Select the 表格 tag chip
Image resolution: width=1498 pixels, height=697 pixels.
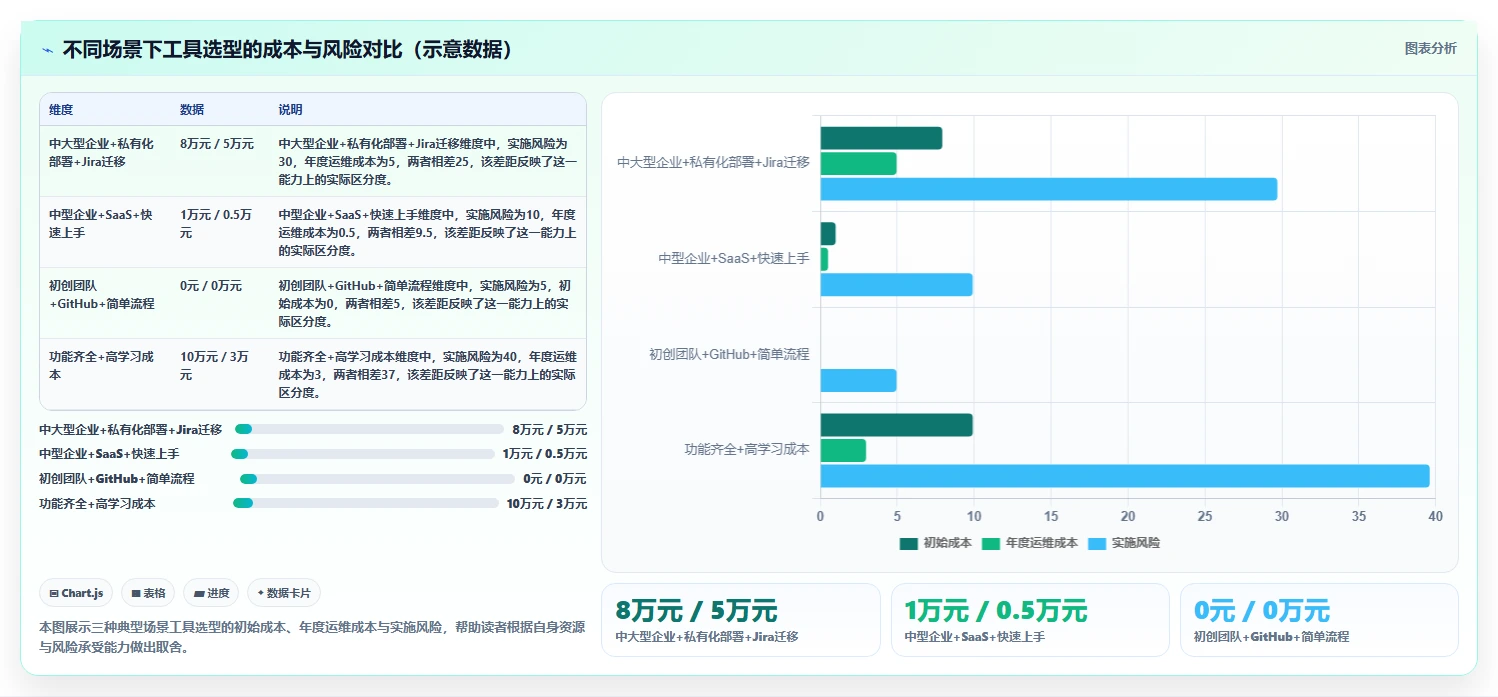tap(148, 593)
